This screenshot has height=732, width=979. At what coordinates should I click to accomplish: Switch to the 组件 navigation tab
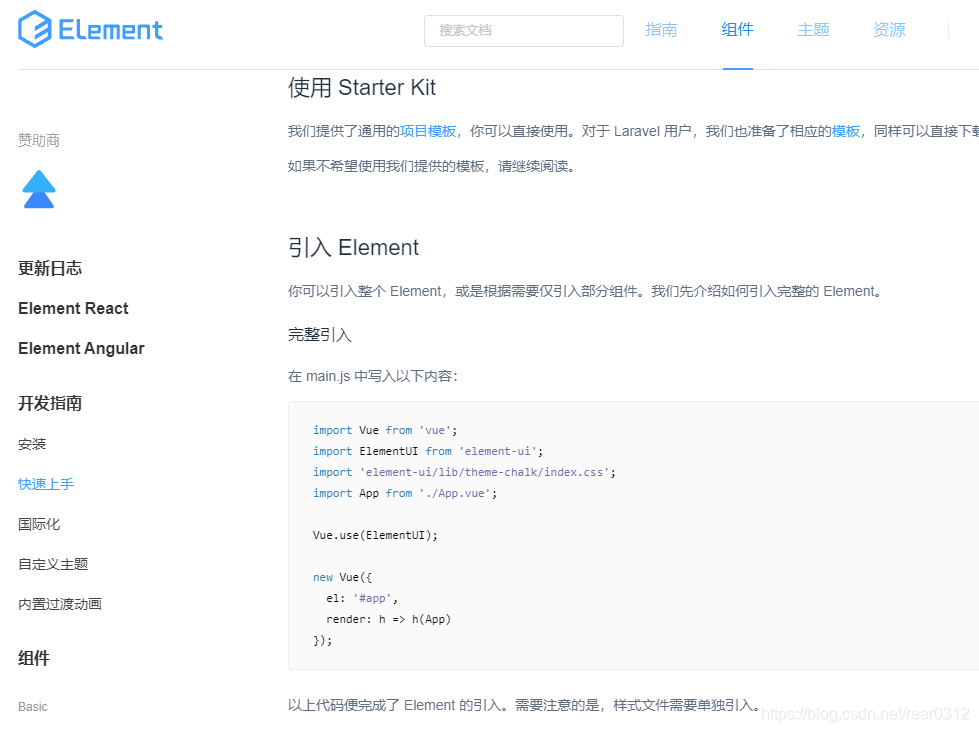click(737, 29)
